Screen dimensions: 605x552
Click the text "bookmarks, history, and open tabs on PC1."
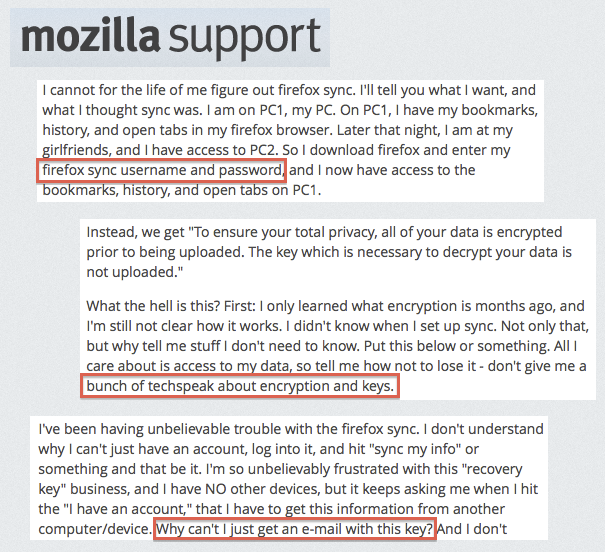(182, 190)
